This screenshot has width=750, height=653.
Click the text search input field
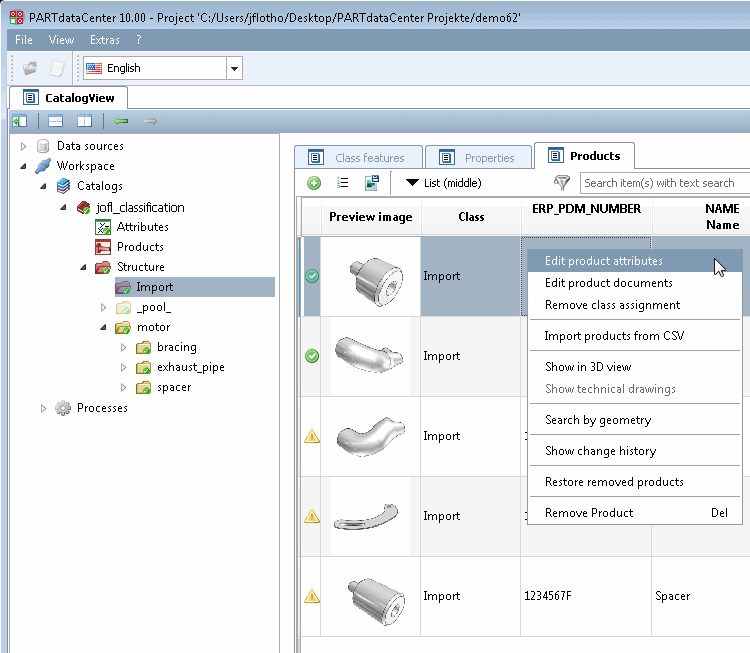(665, 183)
